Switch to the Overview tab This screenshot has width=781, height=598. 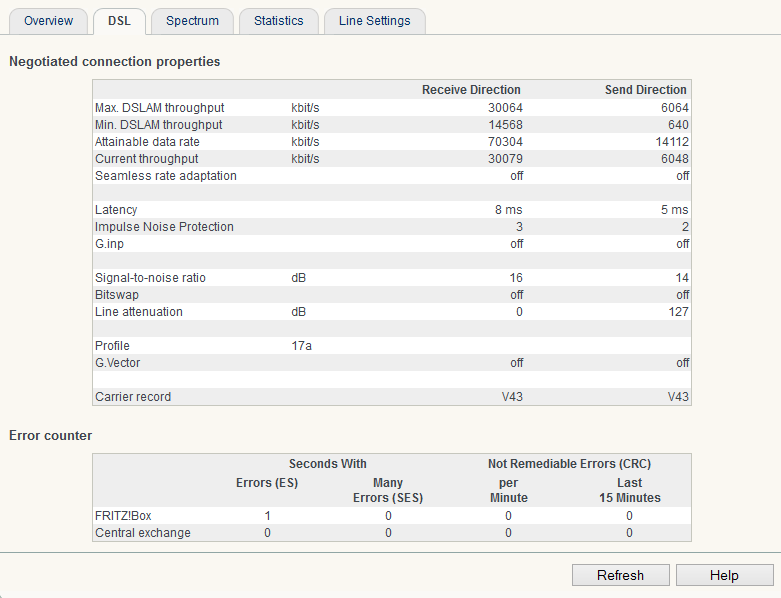coord(48,21)
